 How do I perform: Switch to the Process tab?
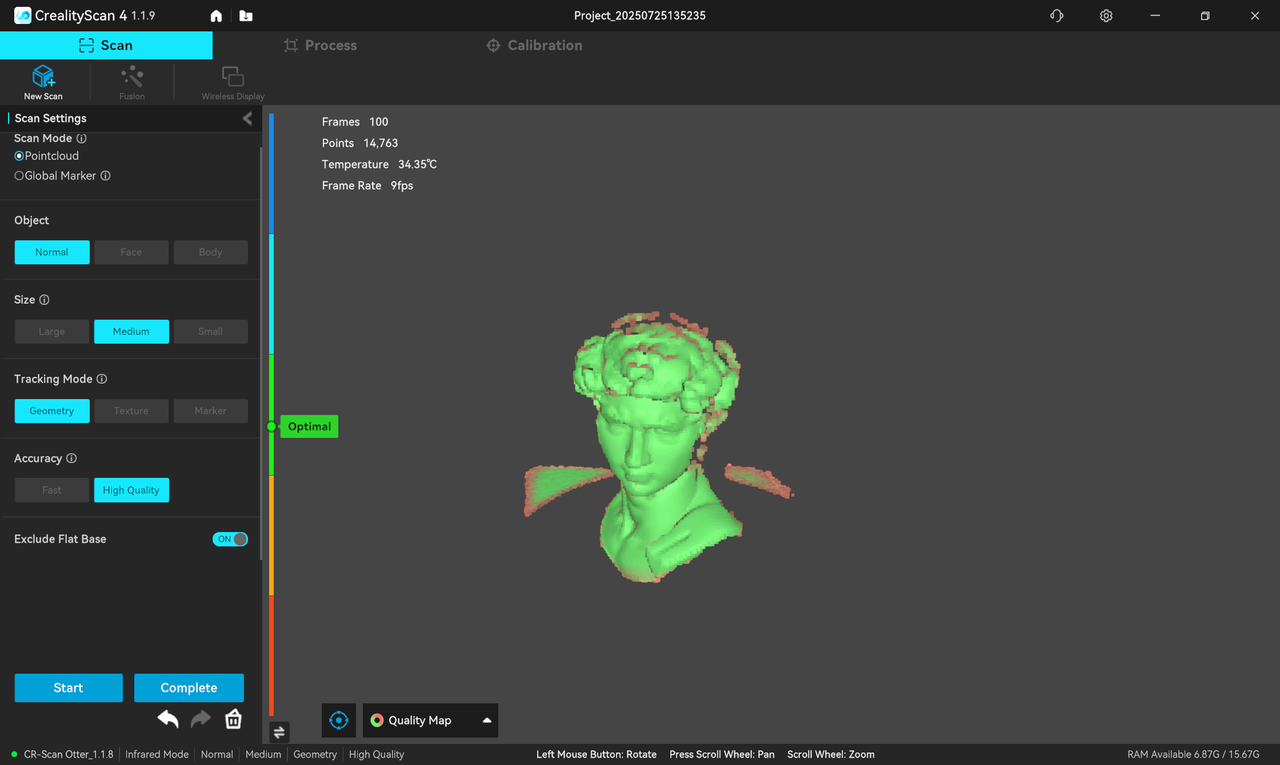pyautogui.click(x=320, y=45)
